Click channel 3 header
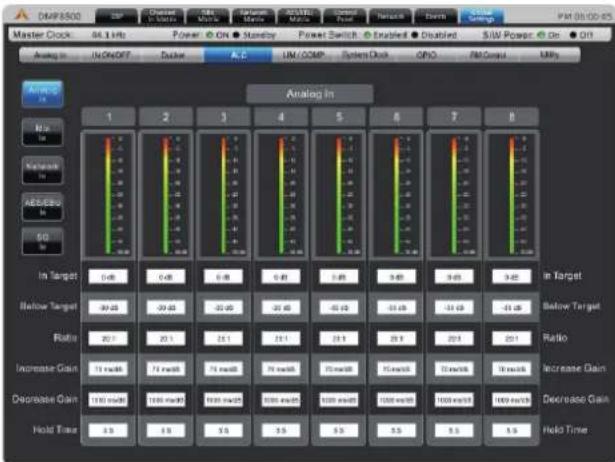The height and width of the screenshot is (462, 615). coord(224,117)
